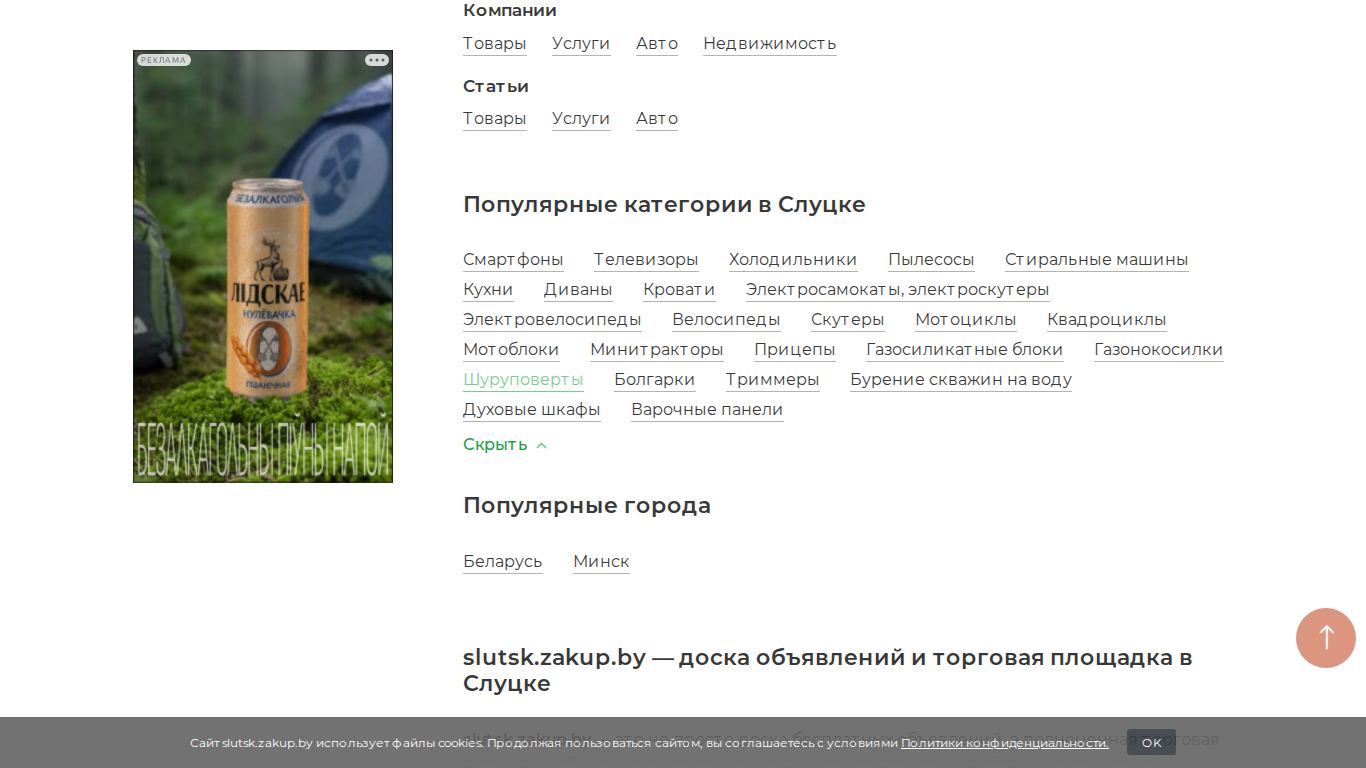Image resolution: width=1366 pixels, height=768 pixels.
Task: Open the Квадроциклы category
Action: [1107, 319]
